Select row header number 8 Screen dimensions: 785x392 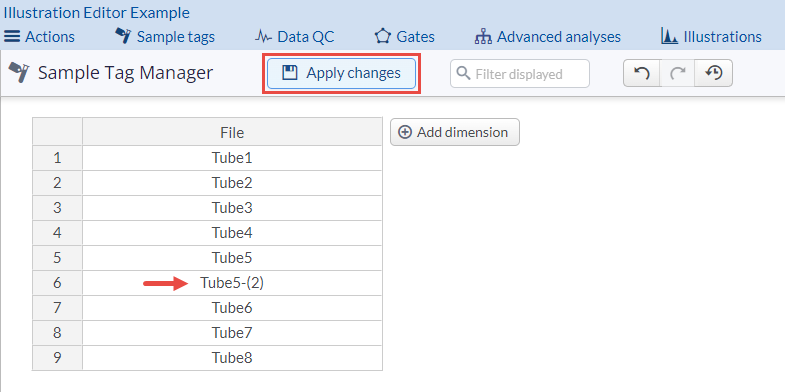(x=58, y=333)
